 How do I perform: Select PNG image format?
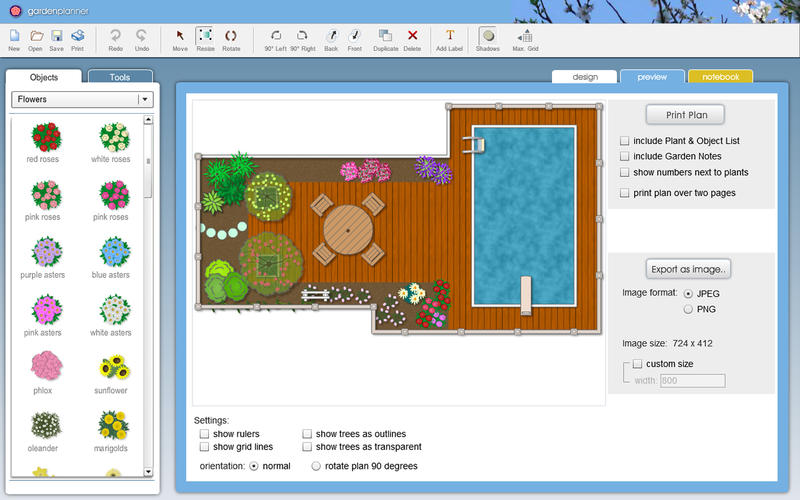(x=688, y=309)
